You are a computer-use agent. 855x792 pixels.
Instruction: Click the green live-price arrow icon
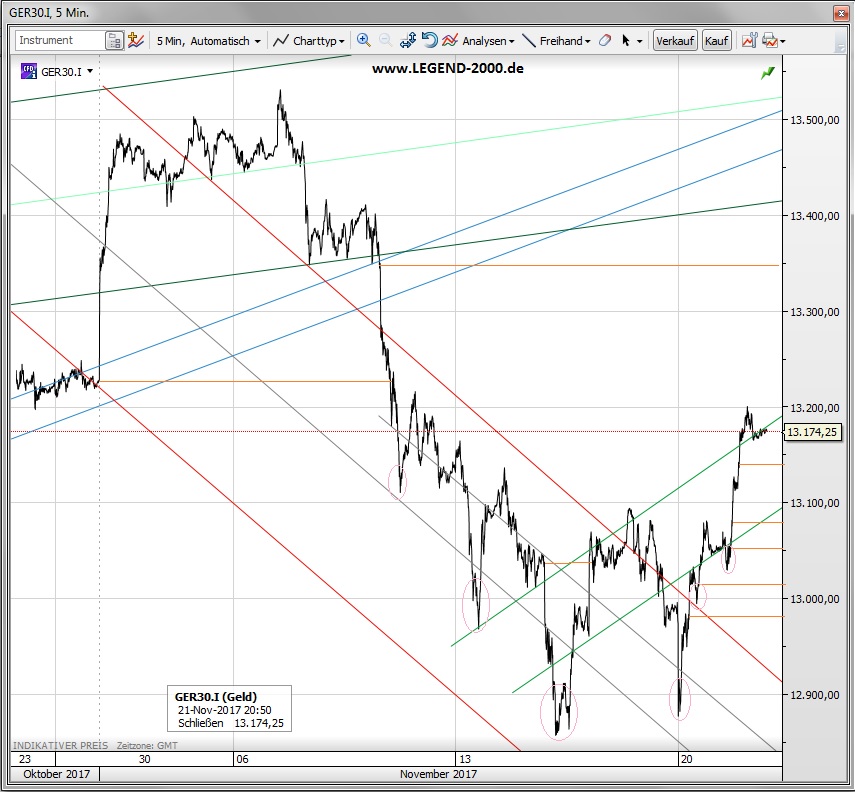pos(768,73)
